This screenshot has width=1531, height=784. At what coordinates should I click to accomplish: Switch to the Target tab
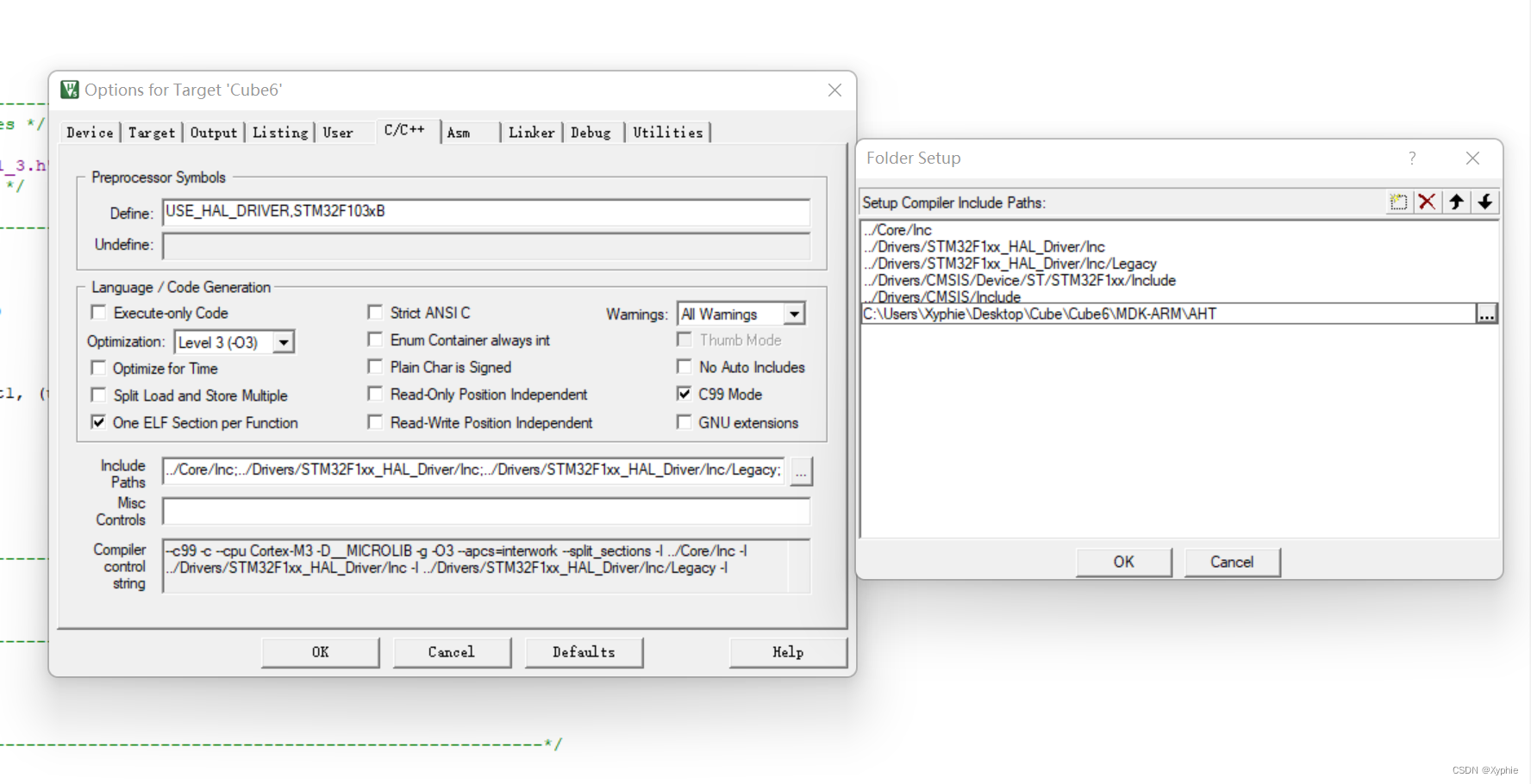pyautogui.click(x=152, y=133)
